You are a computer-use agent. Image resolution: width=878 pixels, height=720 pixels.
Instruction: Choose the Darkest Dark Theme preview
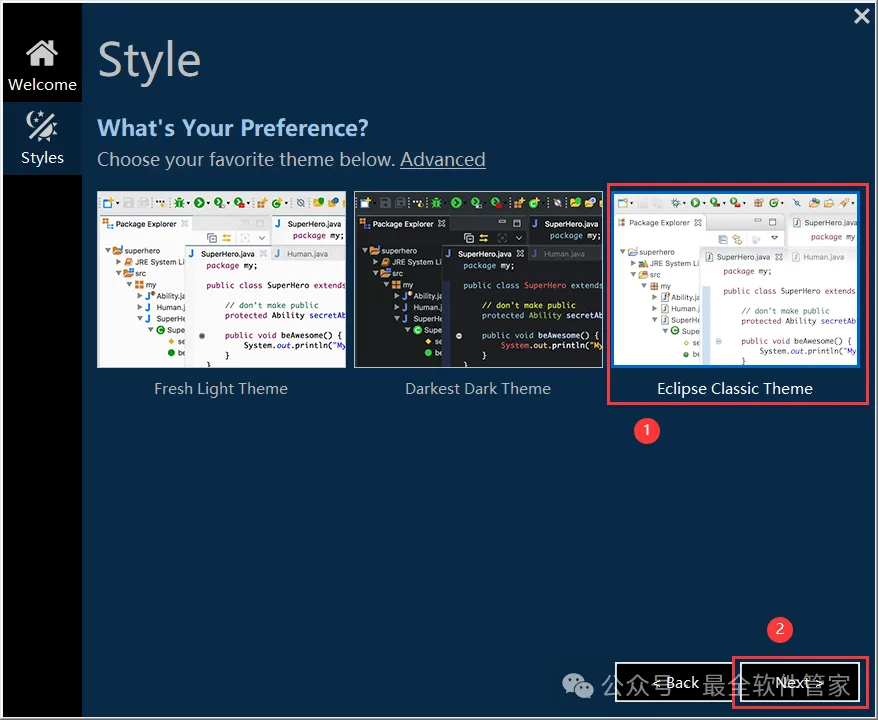click(x=478, y=279)
